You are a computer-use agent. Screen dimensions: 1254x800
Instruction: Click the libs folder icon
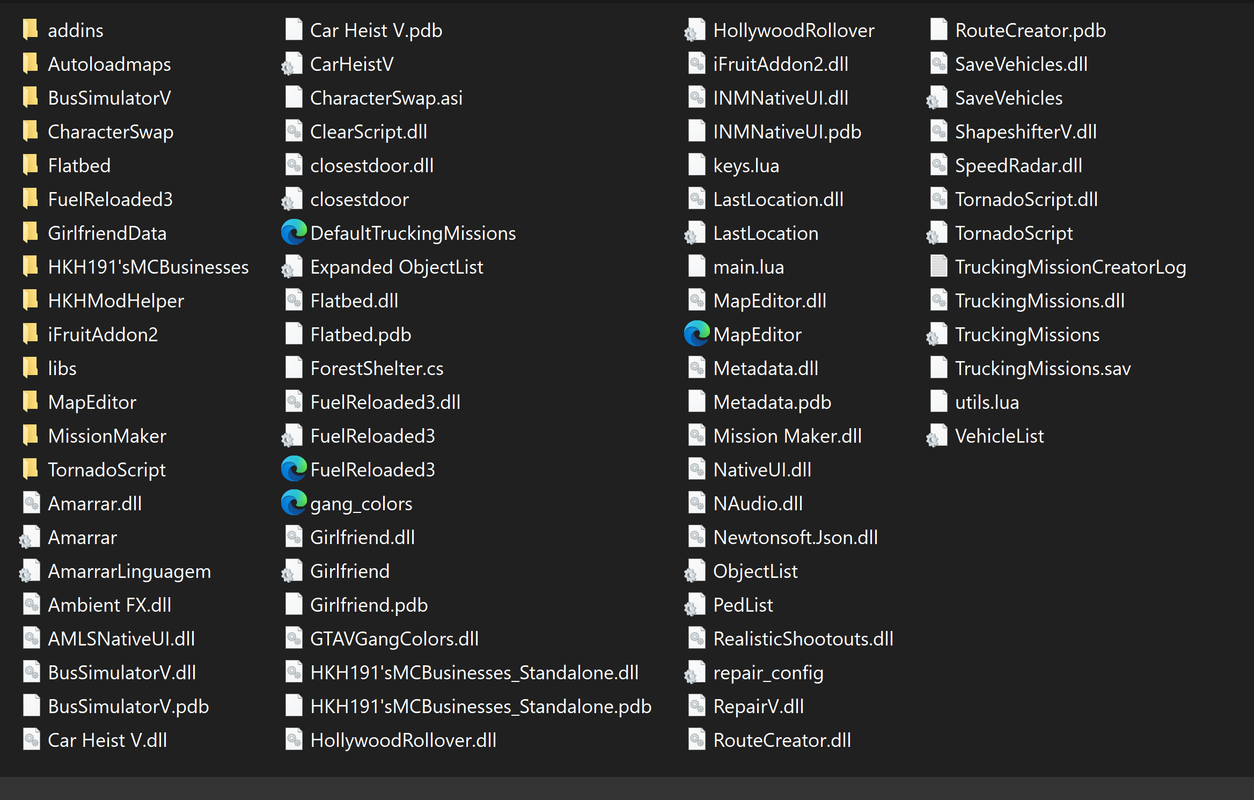30,368
